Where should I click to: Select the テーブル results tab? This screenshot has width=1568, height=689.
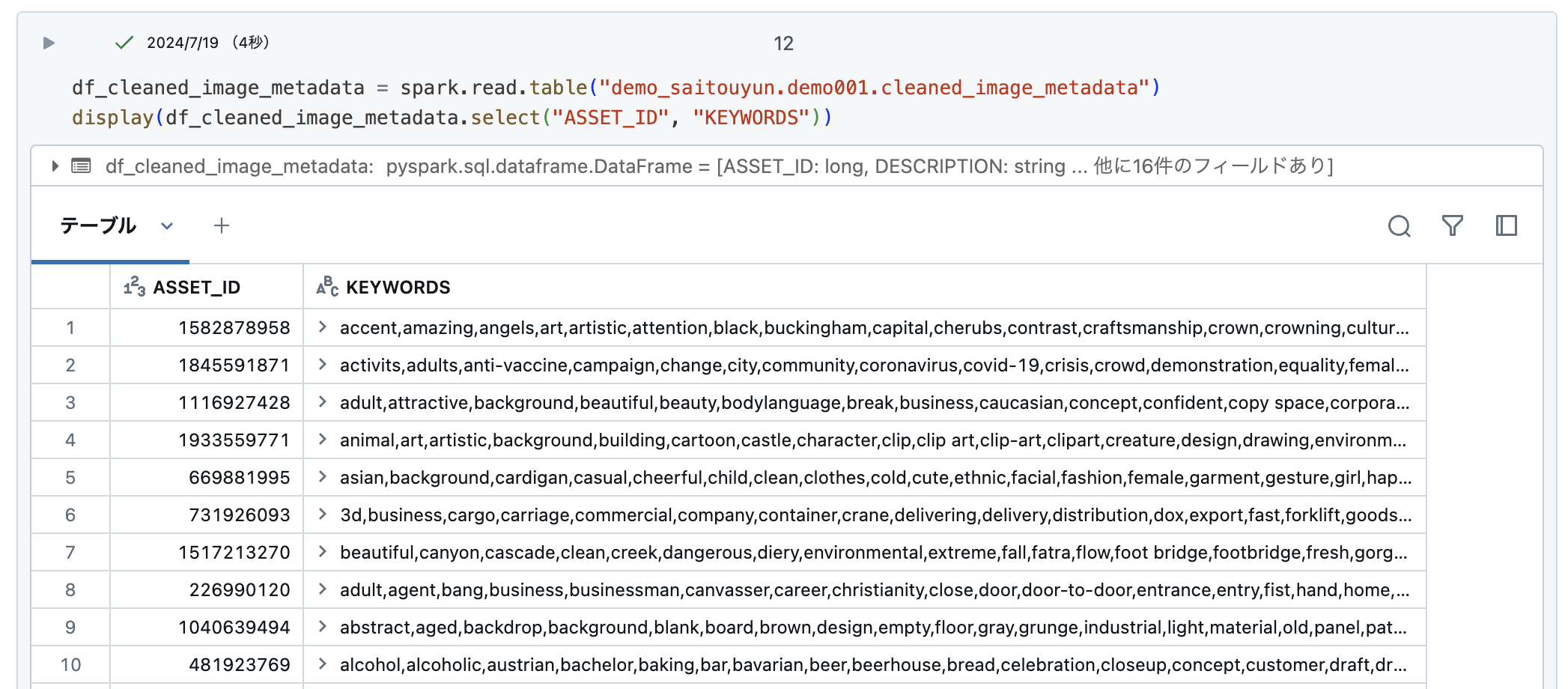(x=98, y=225)
